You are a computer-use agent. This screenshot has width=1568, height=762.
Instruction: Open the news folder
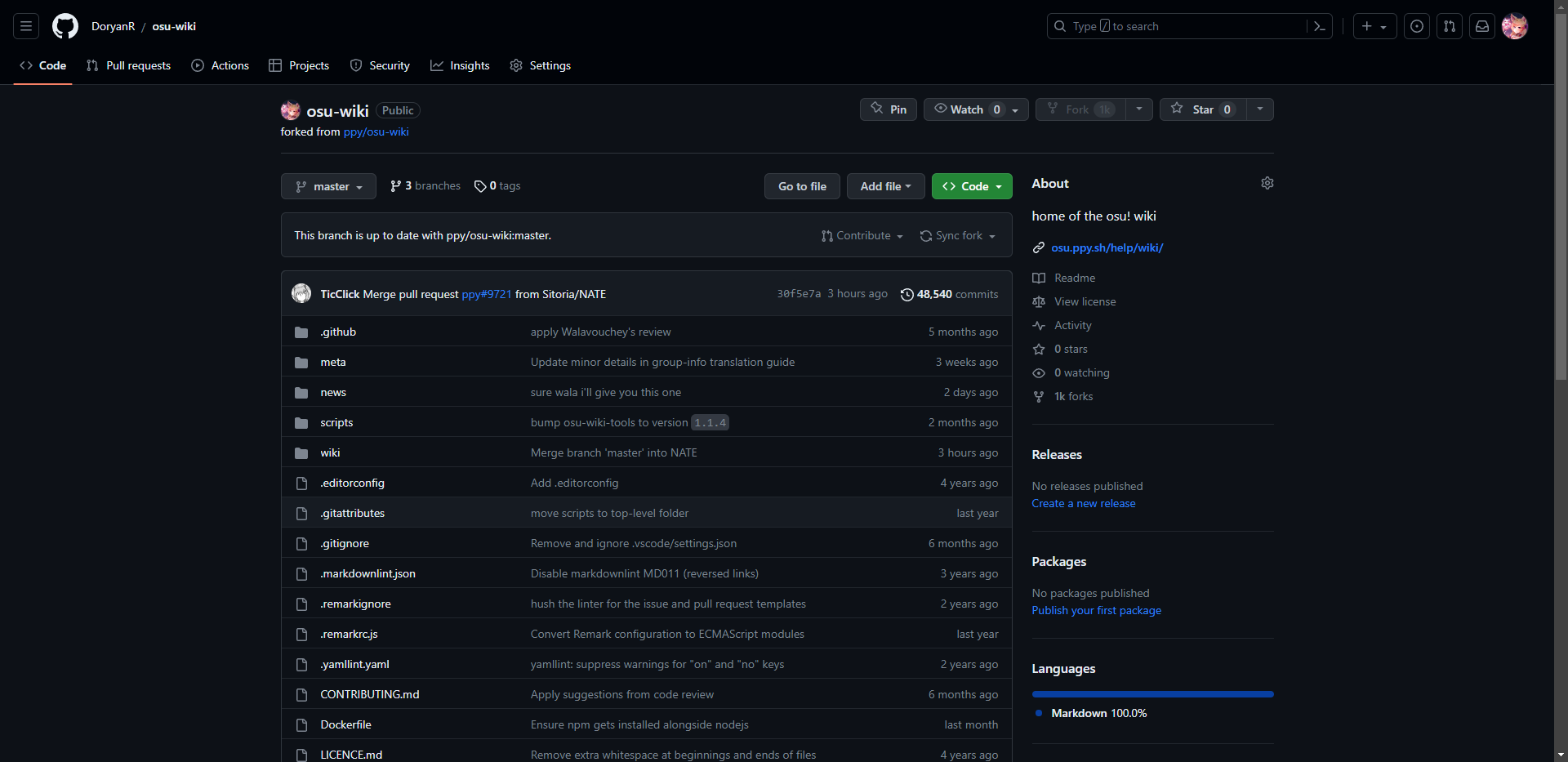[x=333, y=393]
